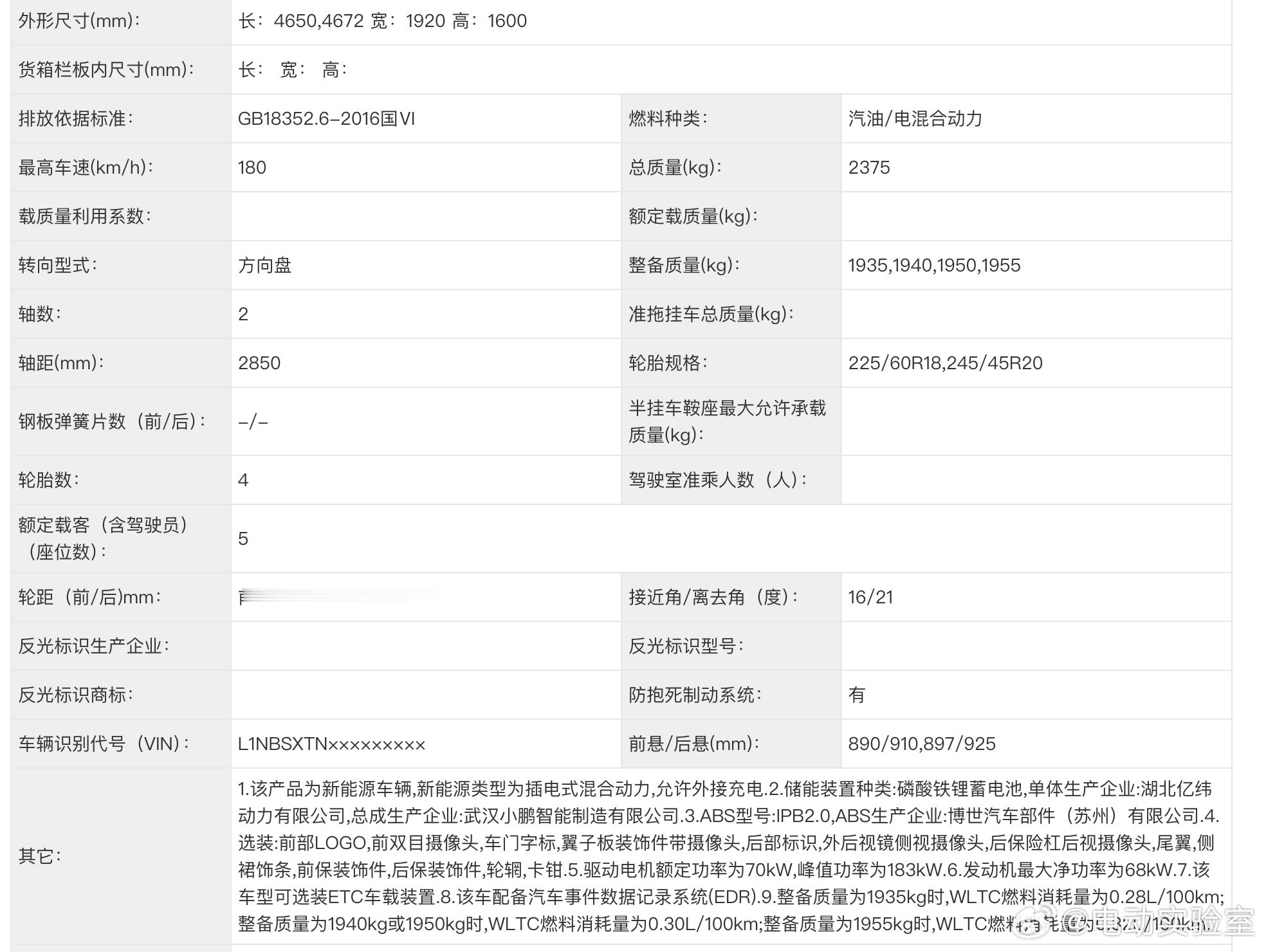Click the seating capacity value 5
Screen dimensions: 1266x952
click(243, 538)
